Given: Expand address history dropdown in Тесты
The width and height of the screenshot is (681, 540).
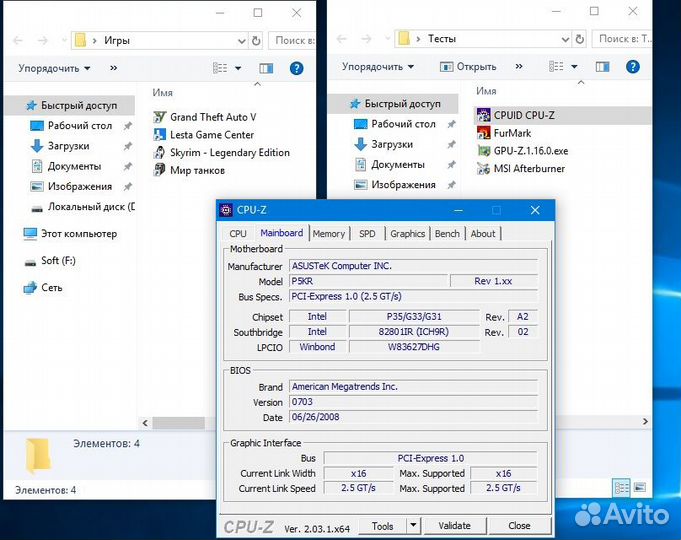Looking at the screenshot, I should coord(565,39).
